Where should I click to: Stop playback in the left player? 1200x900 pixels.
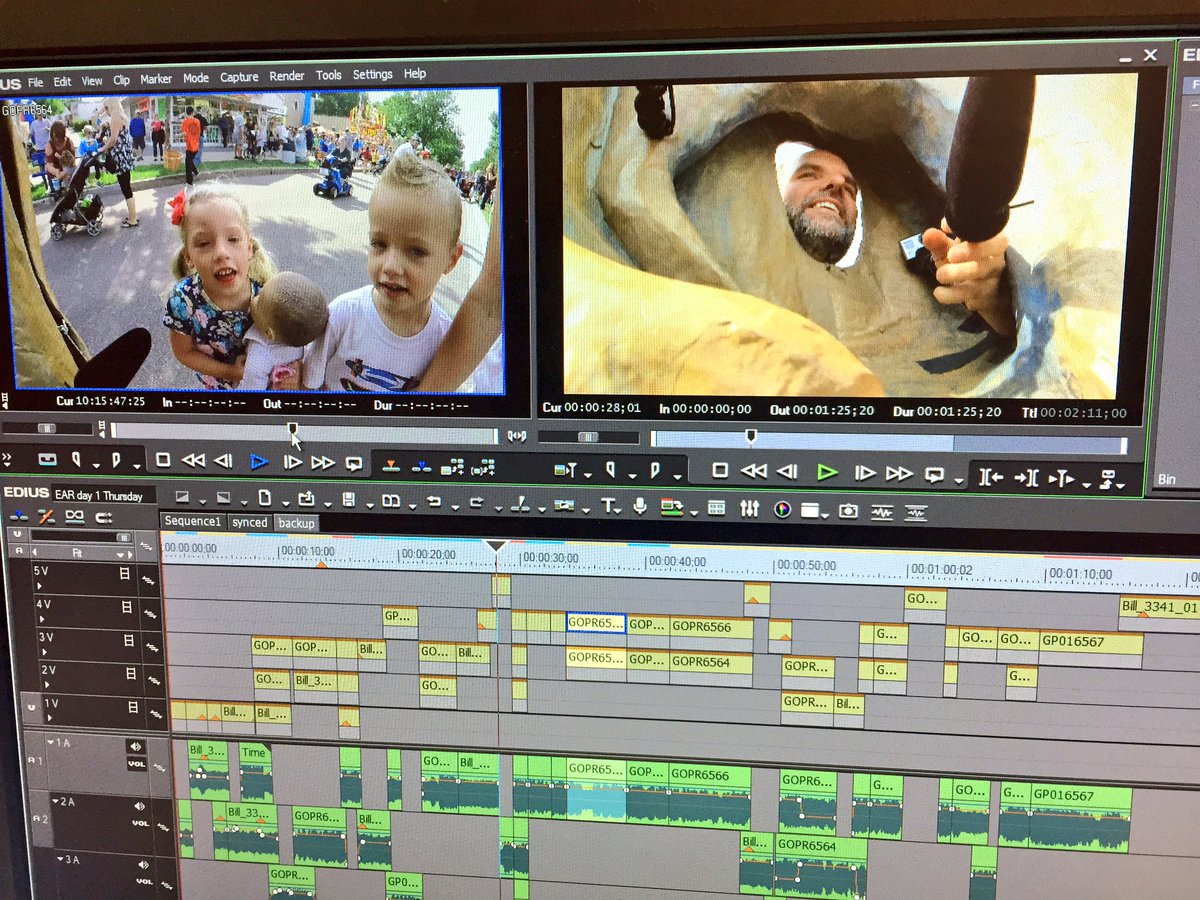[x=163, y=461]
